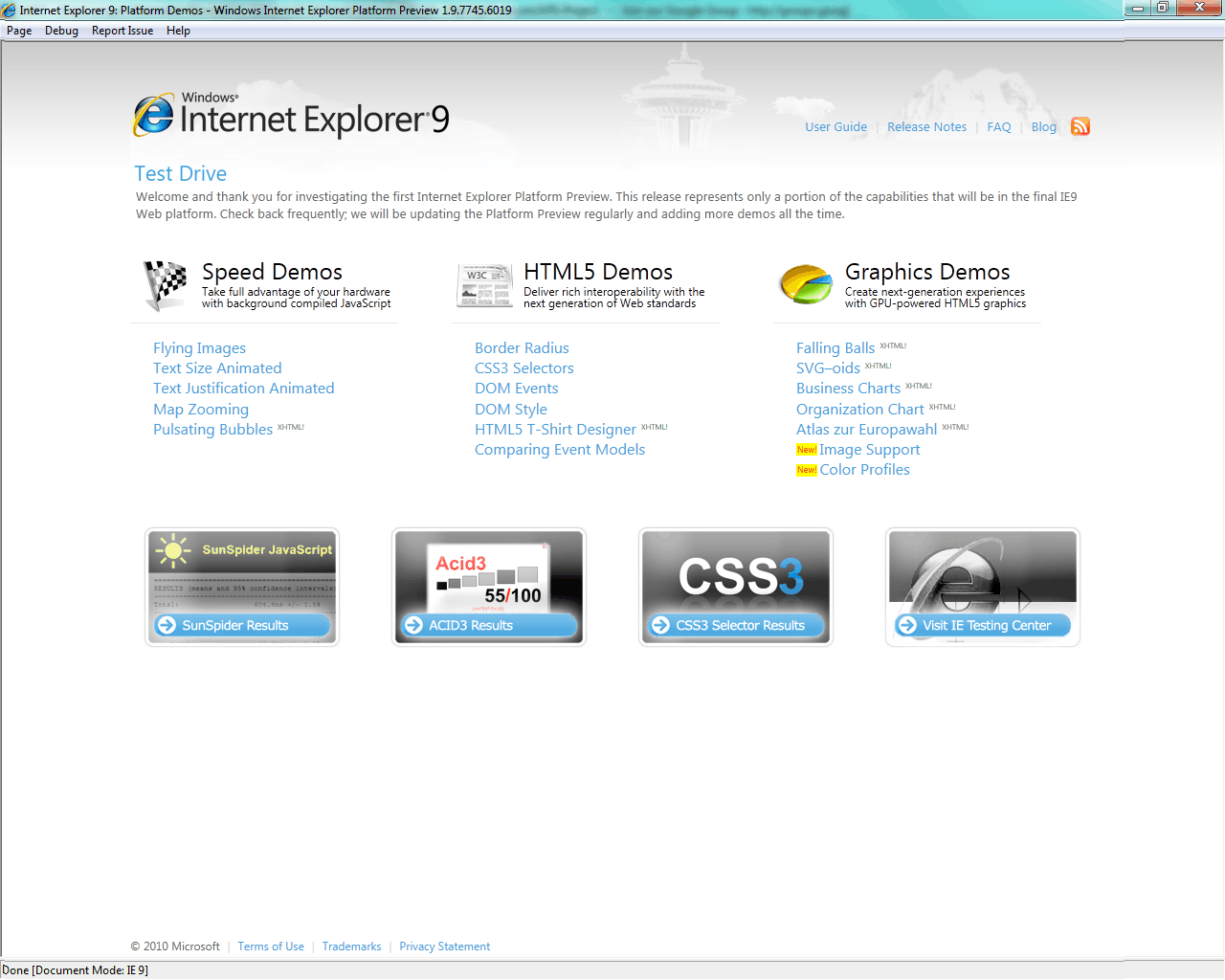Launch the DOM Events demo
Image resolution: width=1225 pixels, height=980 pixels.
pos(516,389)
